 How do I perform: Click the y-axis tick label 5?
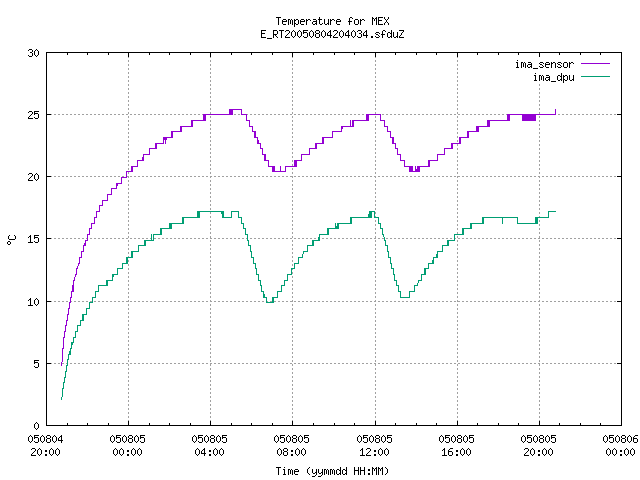pyautogui.click(x=36, y=364)
